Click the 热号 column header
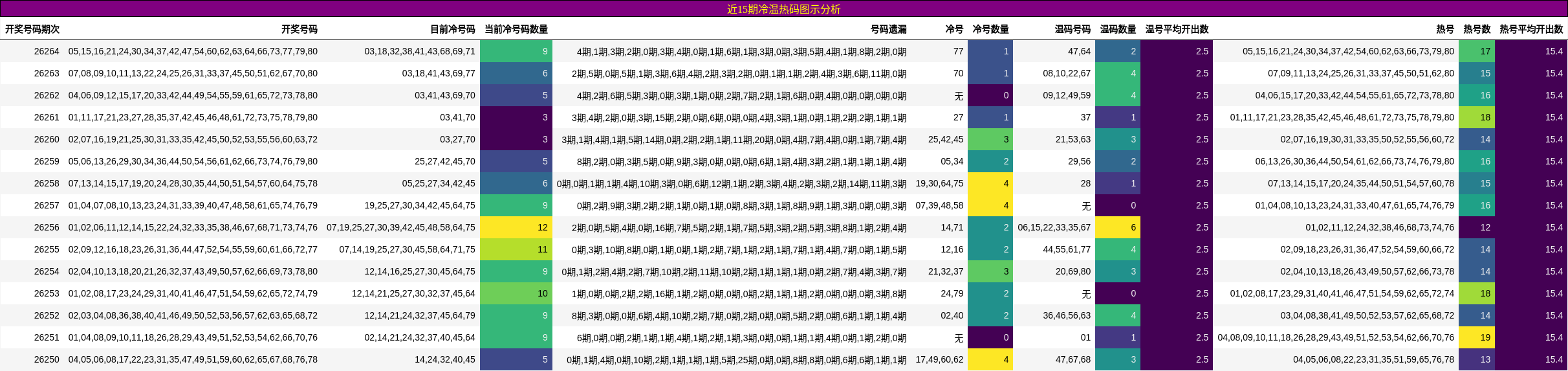The image size is (1568, 371). [x=1445, y=29]
